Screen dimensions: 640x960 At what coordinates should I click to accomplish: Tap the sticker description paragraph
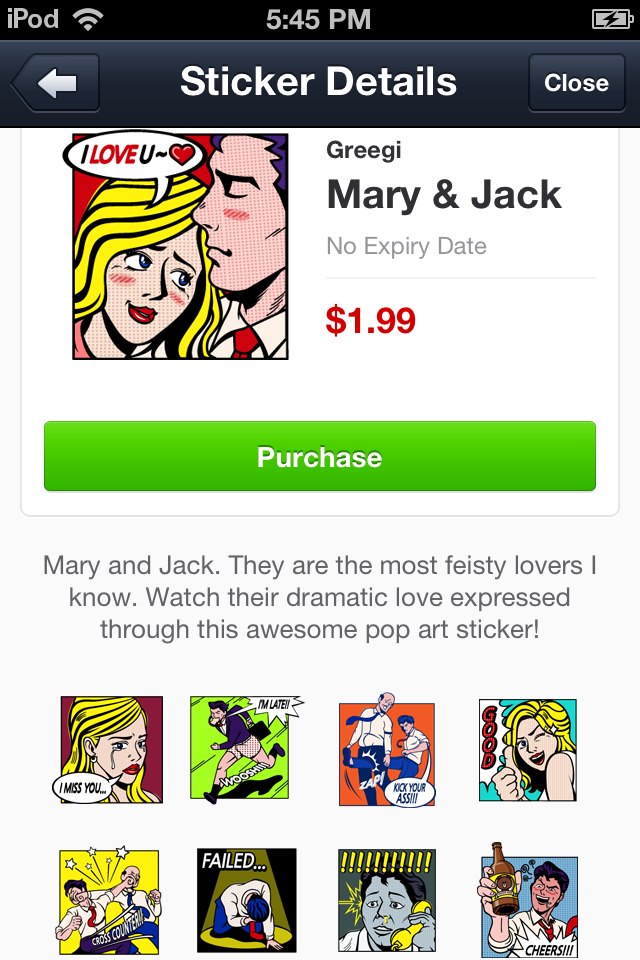coord(320,597)
